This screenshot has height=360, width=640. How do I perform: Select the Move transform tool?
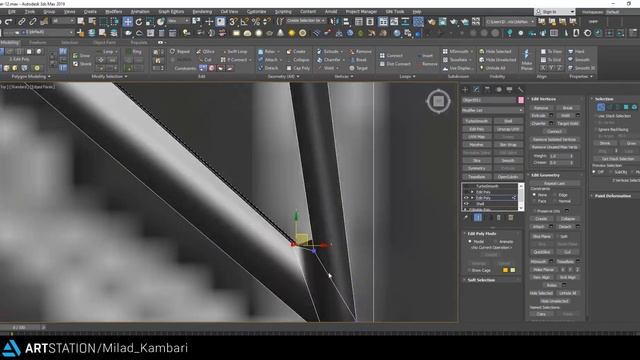point(128,22)
